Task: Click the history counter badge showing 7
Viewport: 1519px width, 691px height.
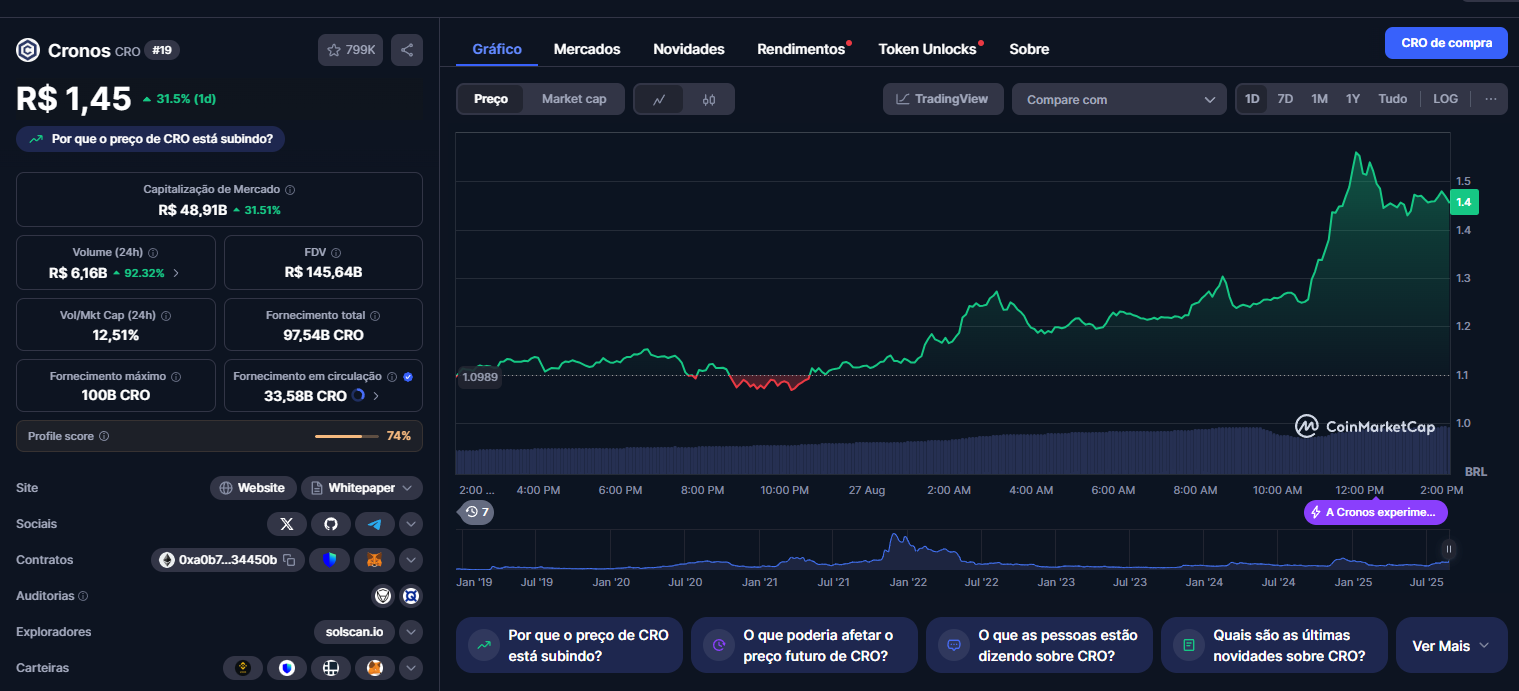Action: [x=477, y=512]
